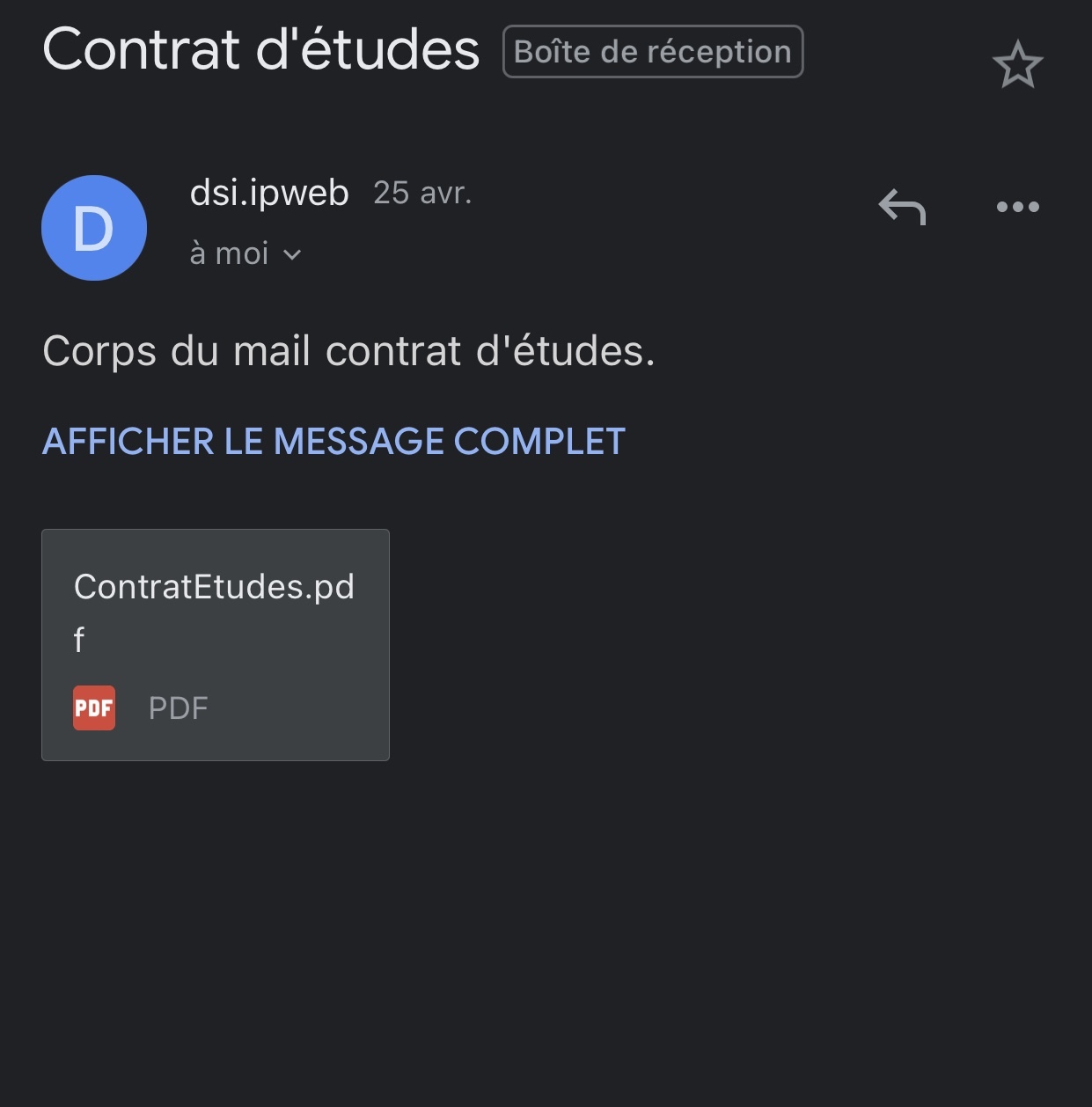Tap the date 25 avr.

point(423,193)
